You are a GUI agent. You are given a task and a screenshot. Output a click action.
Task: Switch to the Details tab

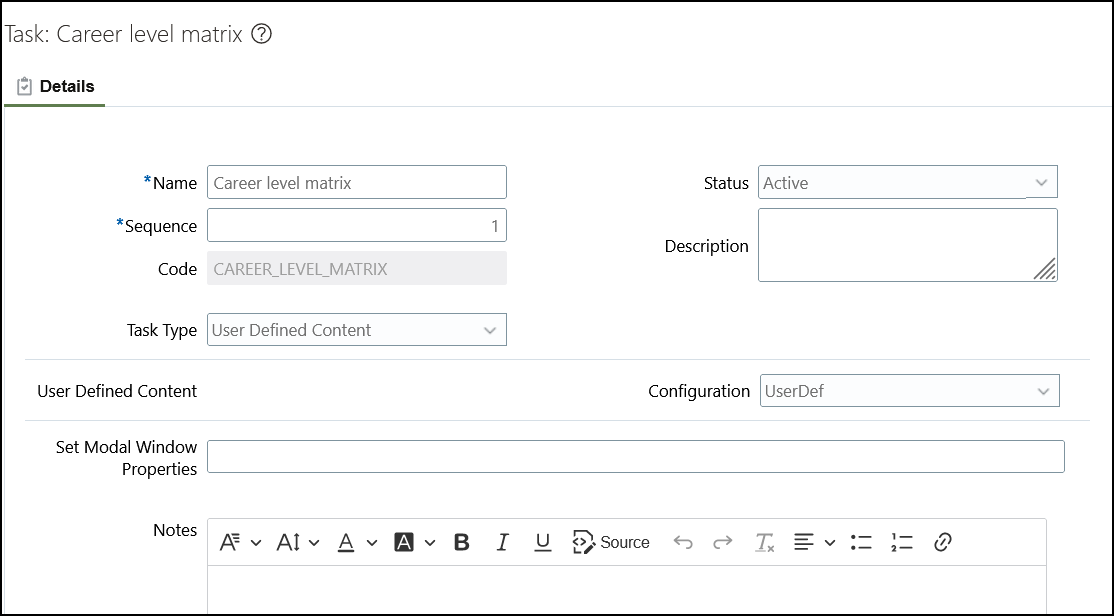pyautogui.click(x=56, y=87)
